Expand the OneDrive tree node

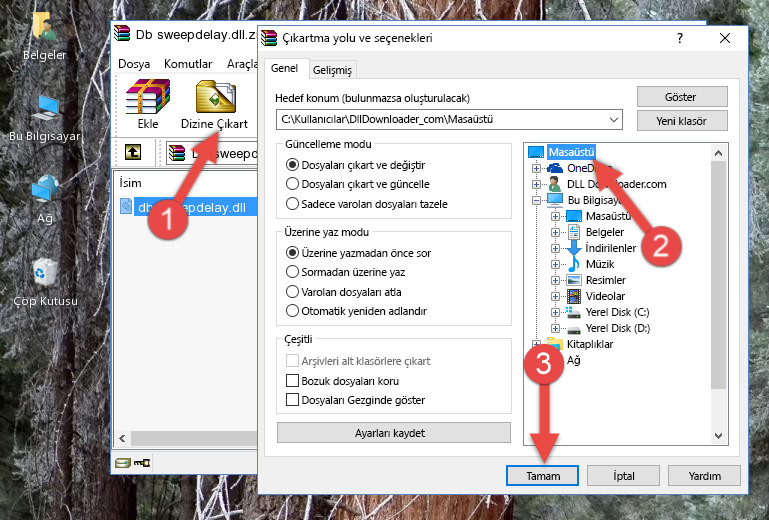click(537, 168)
